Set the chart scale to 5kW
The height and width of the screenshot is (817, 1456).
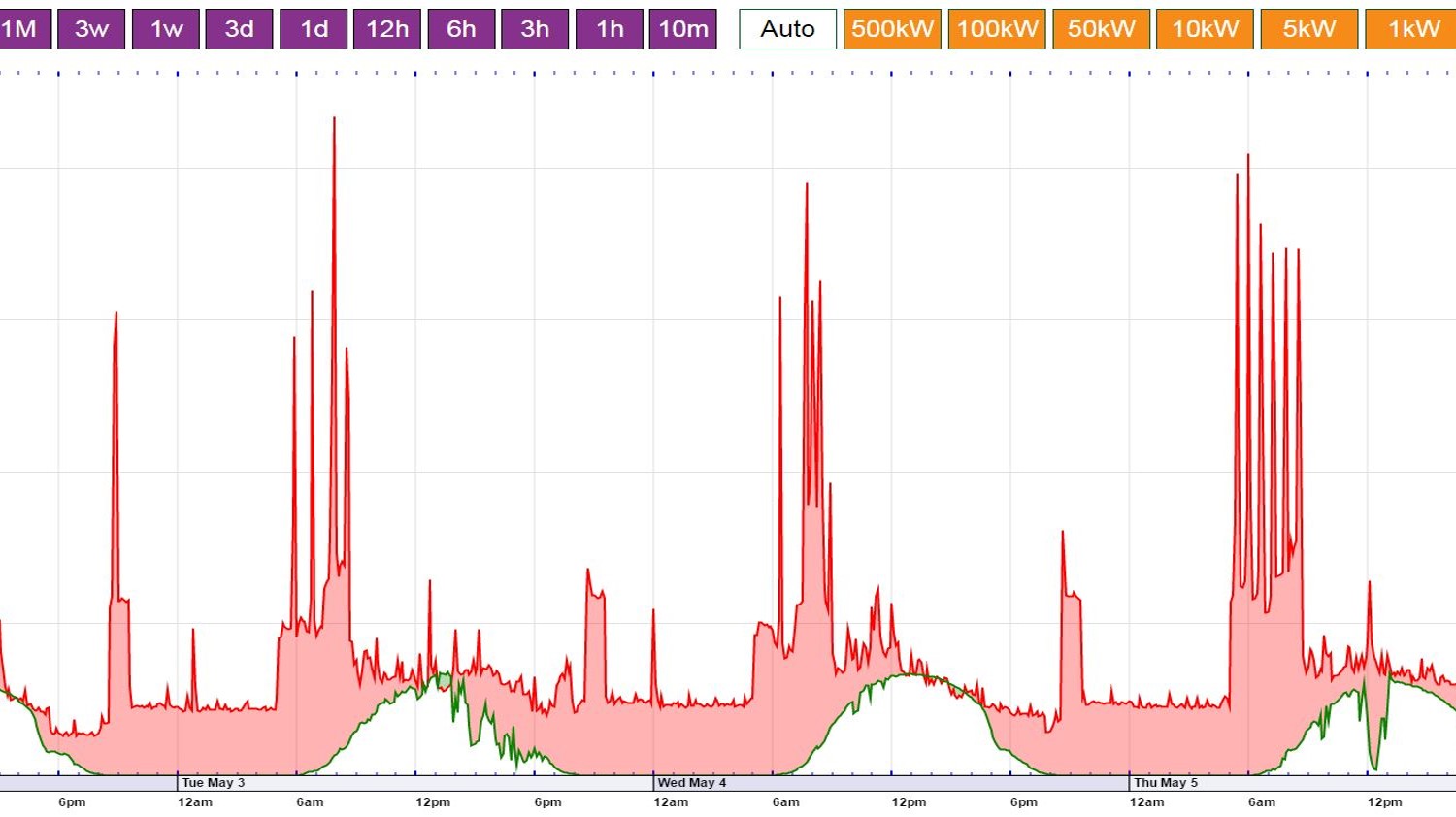1308,29
